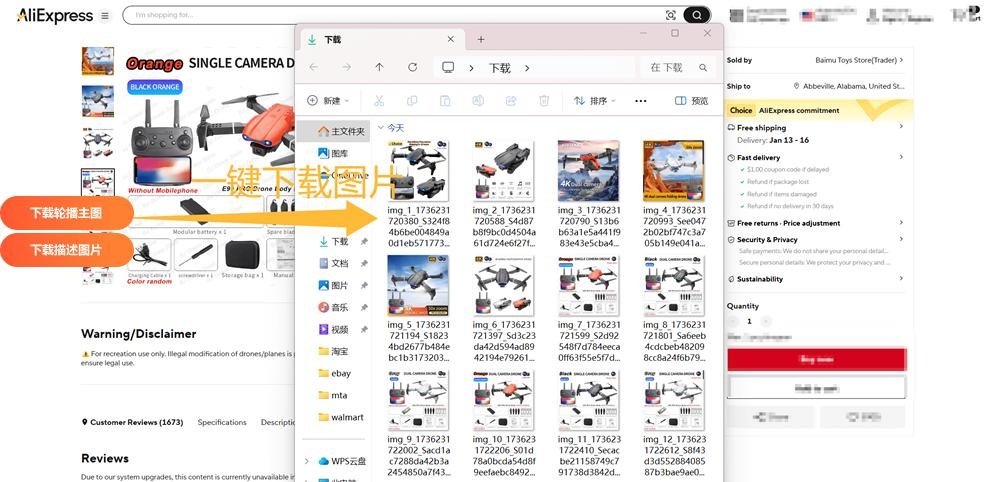Click the rename icon in Explorer toolbar
This screenshot has height=482, width=988.
pyautogui.click(x=478, y=101)
